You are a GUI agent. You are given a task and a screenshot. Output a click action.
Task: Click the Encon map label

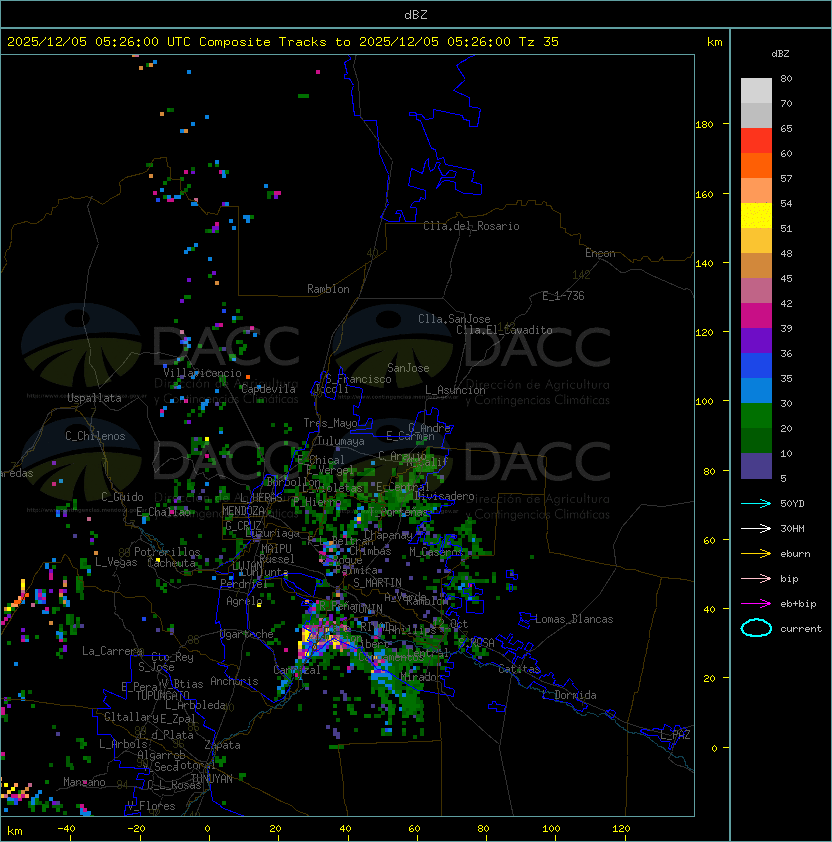point(600,253)
